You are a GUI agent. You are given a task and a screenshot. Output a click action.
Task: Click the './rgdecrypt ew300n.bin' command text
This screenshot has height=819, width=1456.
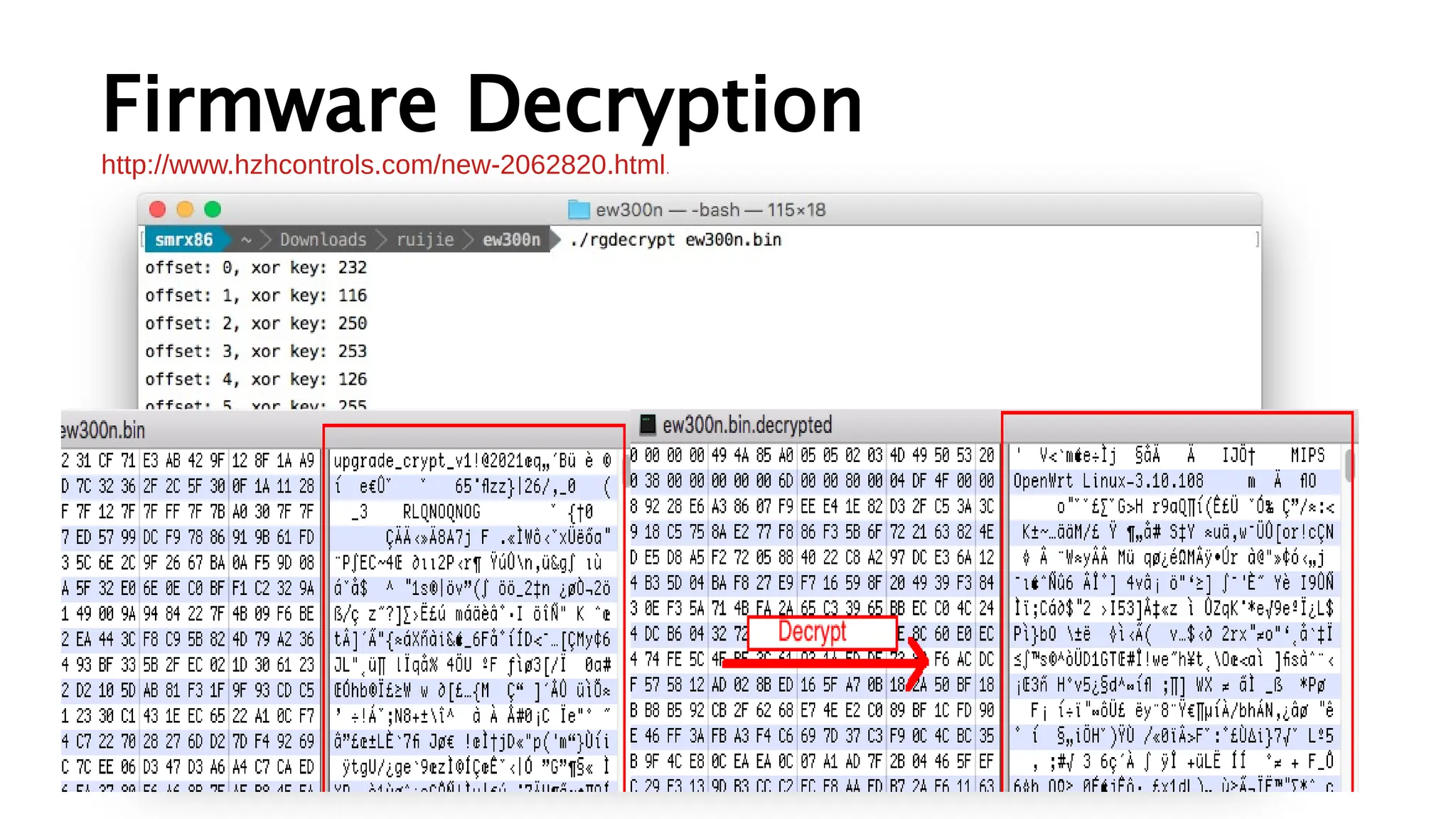point(675,240)
